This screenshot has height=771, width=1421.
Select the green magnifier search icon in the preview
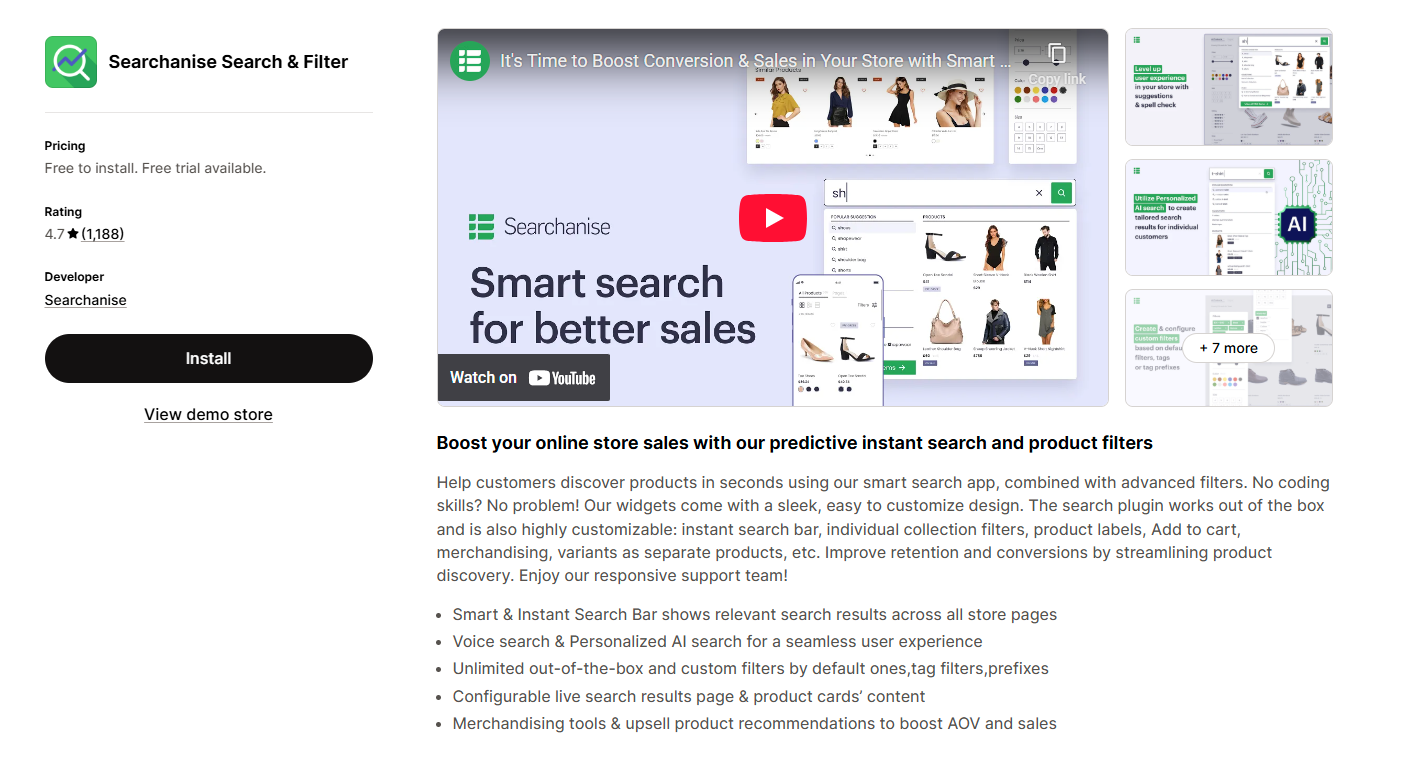1061,192
